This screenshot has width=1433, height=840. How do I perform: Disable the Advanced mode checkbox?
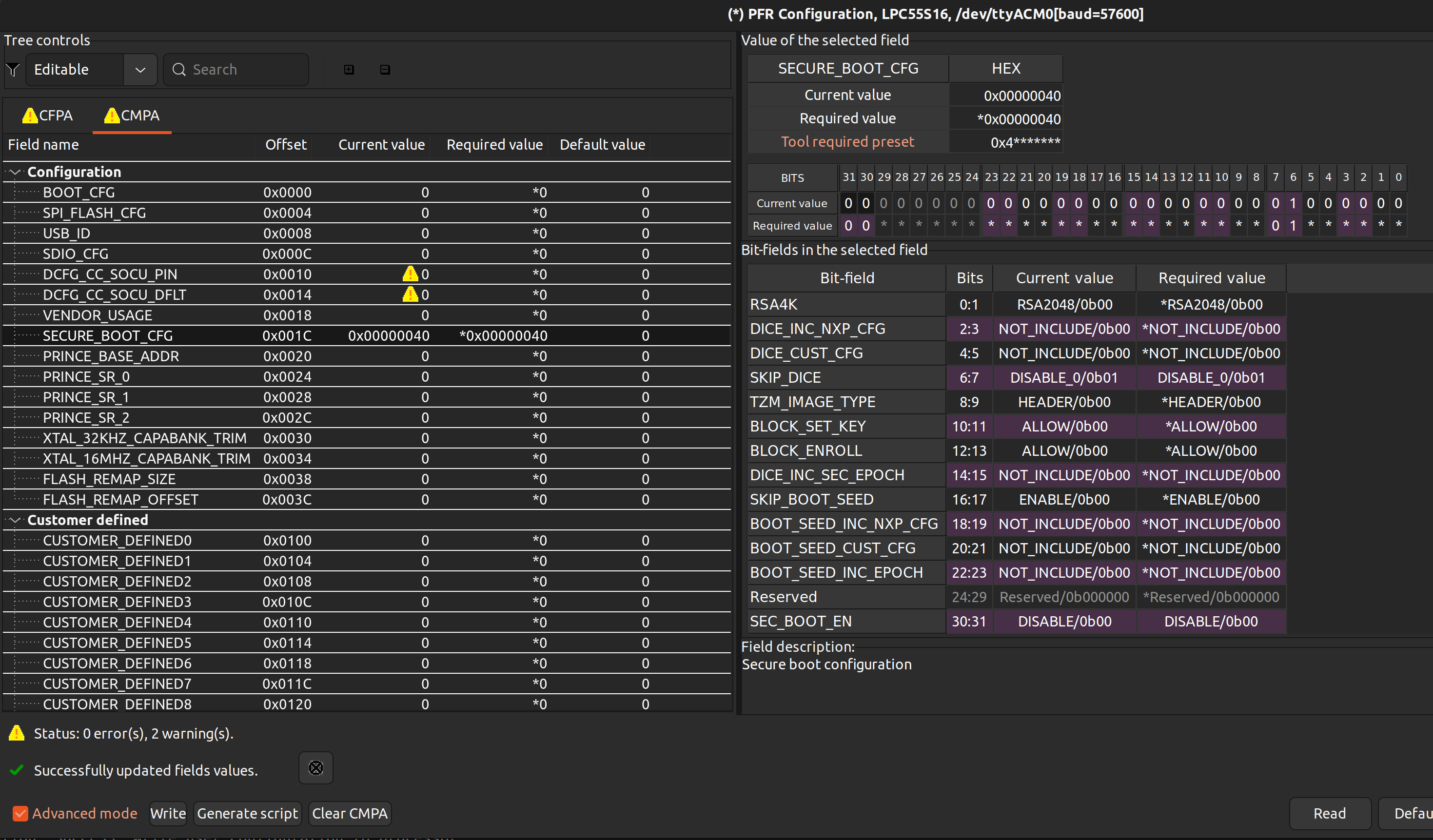[20, 813]
